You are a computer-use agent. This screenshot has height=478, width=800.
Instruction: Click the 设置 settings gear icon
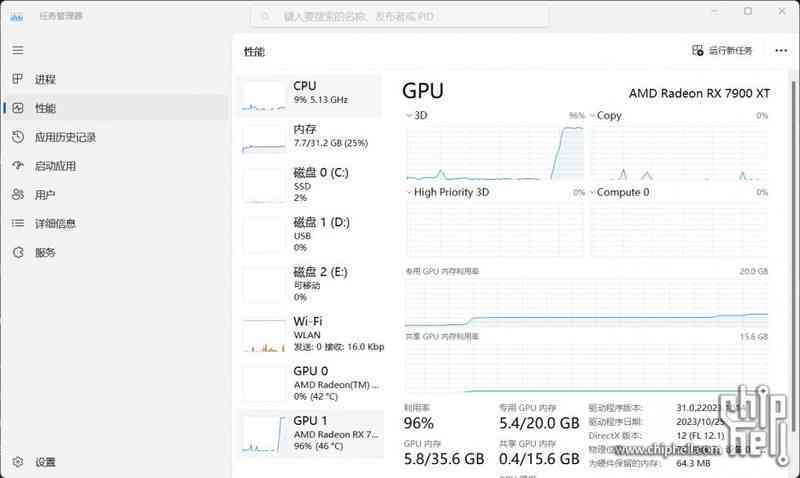[x=18, y=462]
